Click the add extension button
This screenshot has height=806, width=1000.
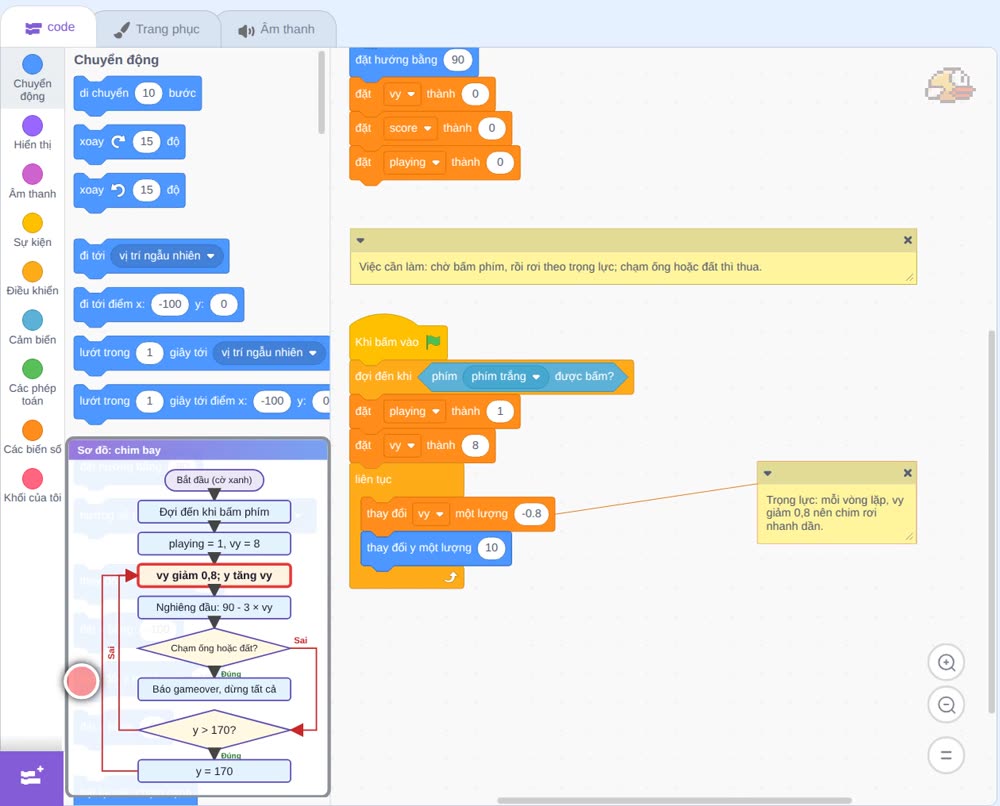tap(32, 777)
